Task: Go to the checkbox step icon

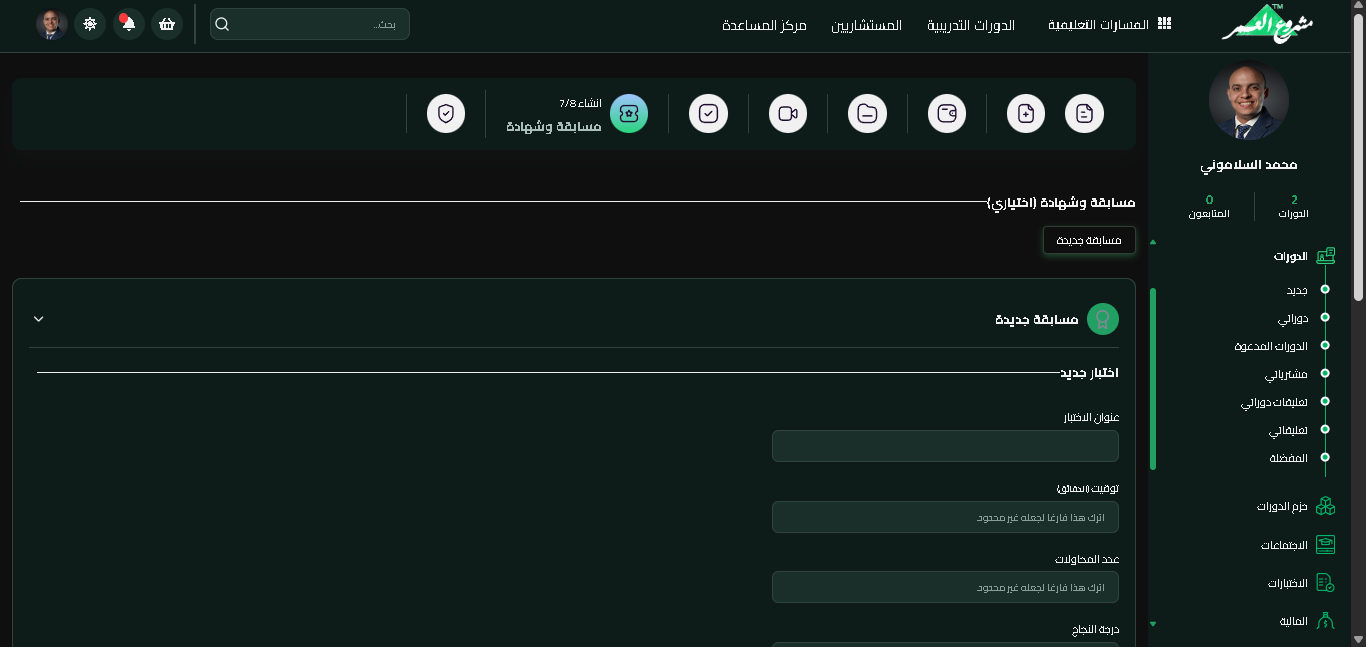Action: point(708,113)
